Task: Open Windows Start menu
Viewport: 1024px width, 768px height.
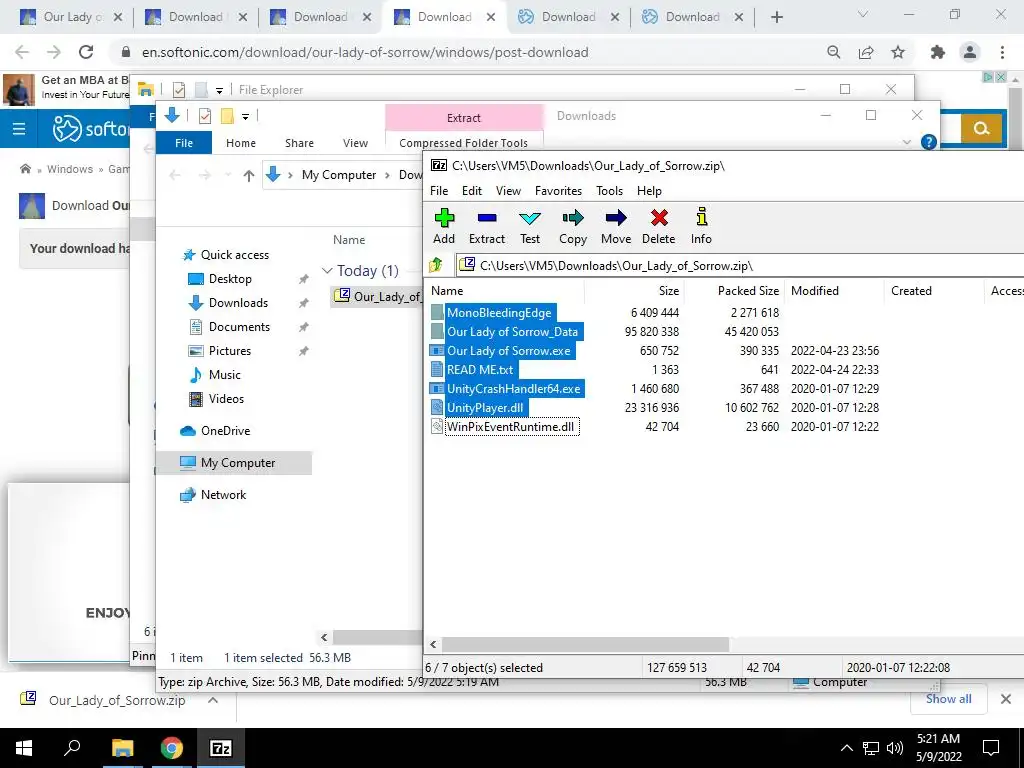Action: coord(24,748)
